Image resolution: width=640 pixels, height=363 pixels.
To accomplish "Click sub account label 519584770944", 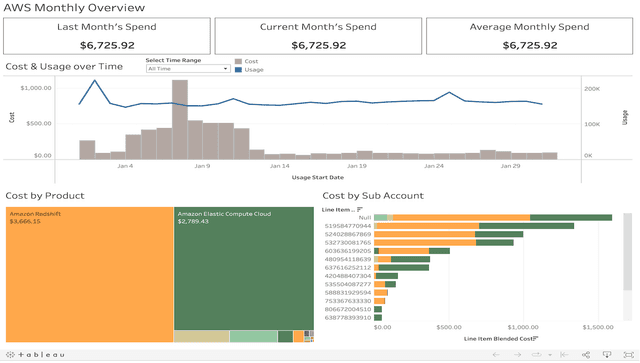I will point(348,226).
